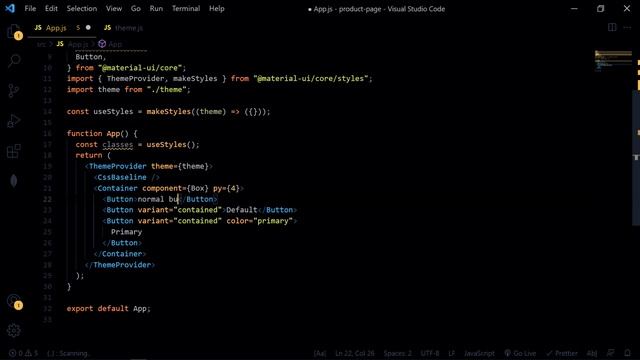This screenshot has height=360, width=640.
Task: Click makeStyles call on line 14
Action: coord(169,111)
